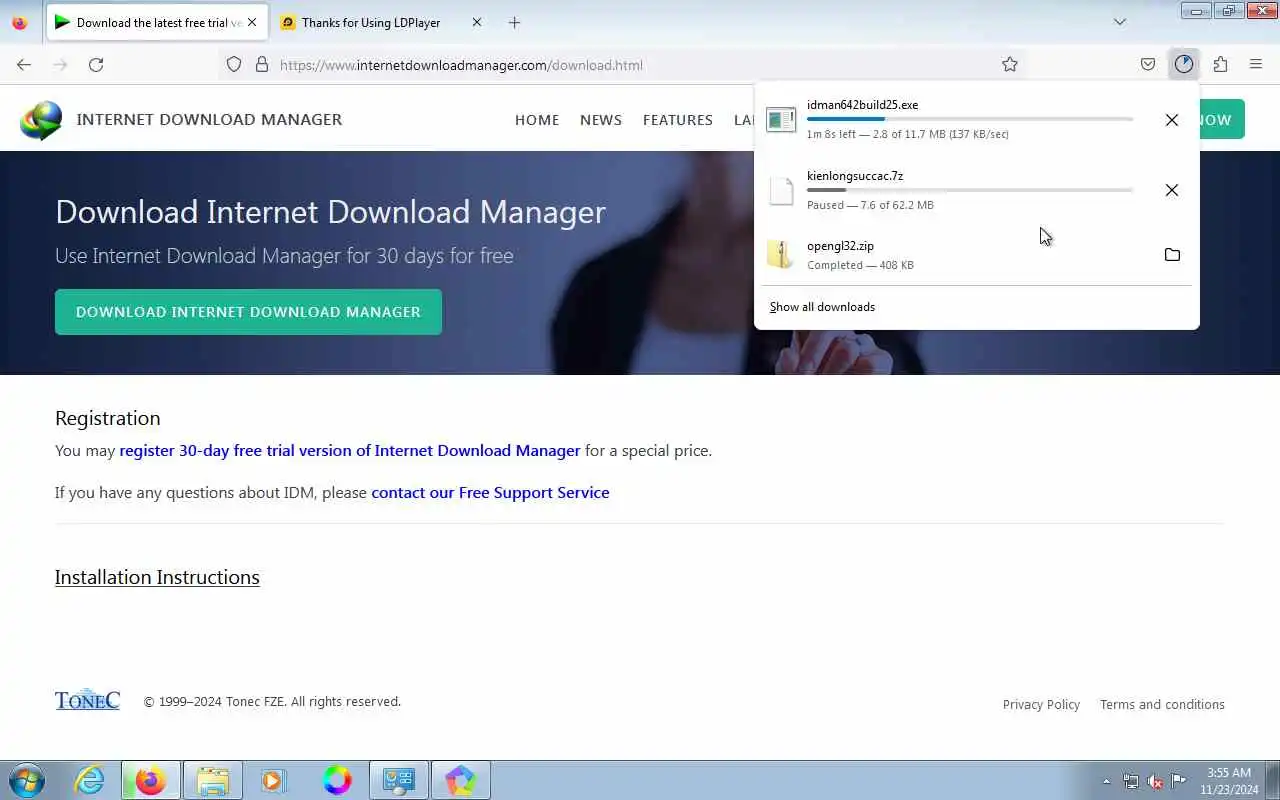Image resolution: width=1280 pixels, height=800 pixels.
Task: Show opengl32.zip in folder
Action: coord(1172,255)
